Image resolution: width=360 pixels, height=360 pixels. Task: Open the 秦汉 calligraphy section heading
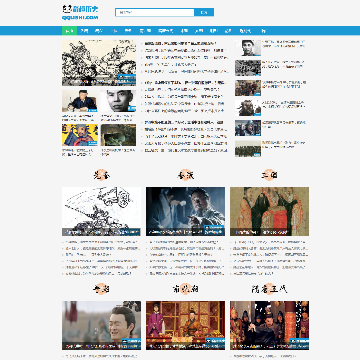(x=185, y=175)
